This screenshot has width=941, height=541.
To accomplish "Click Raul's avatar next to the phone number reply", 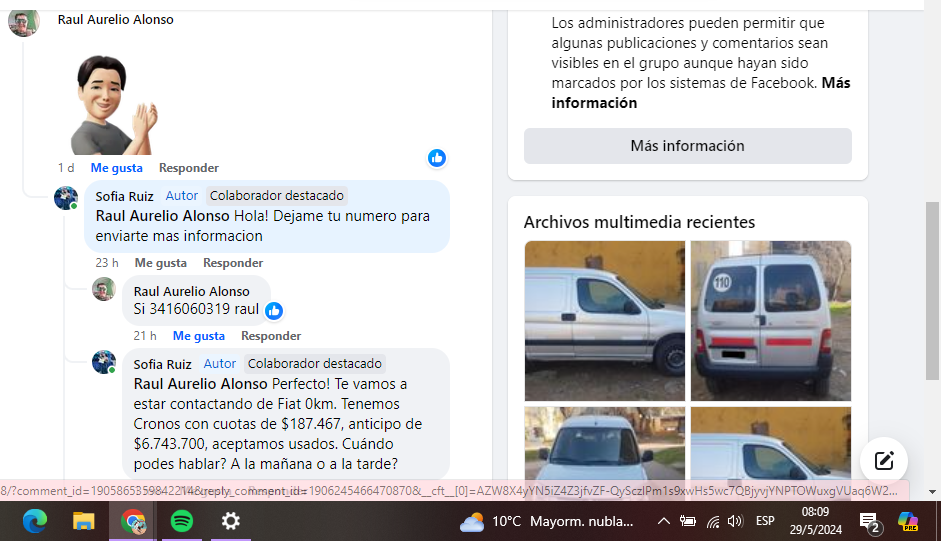I will (104, 290).
